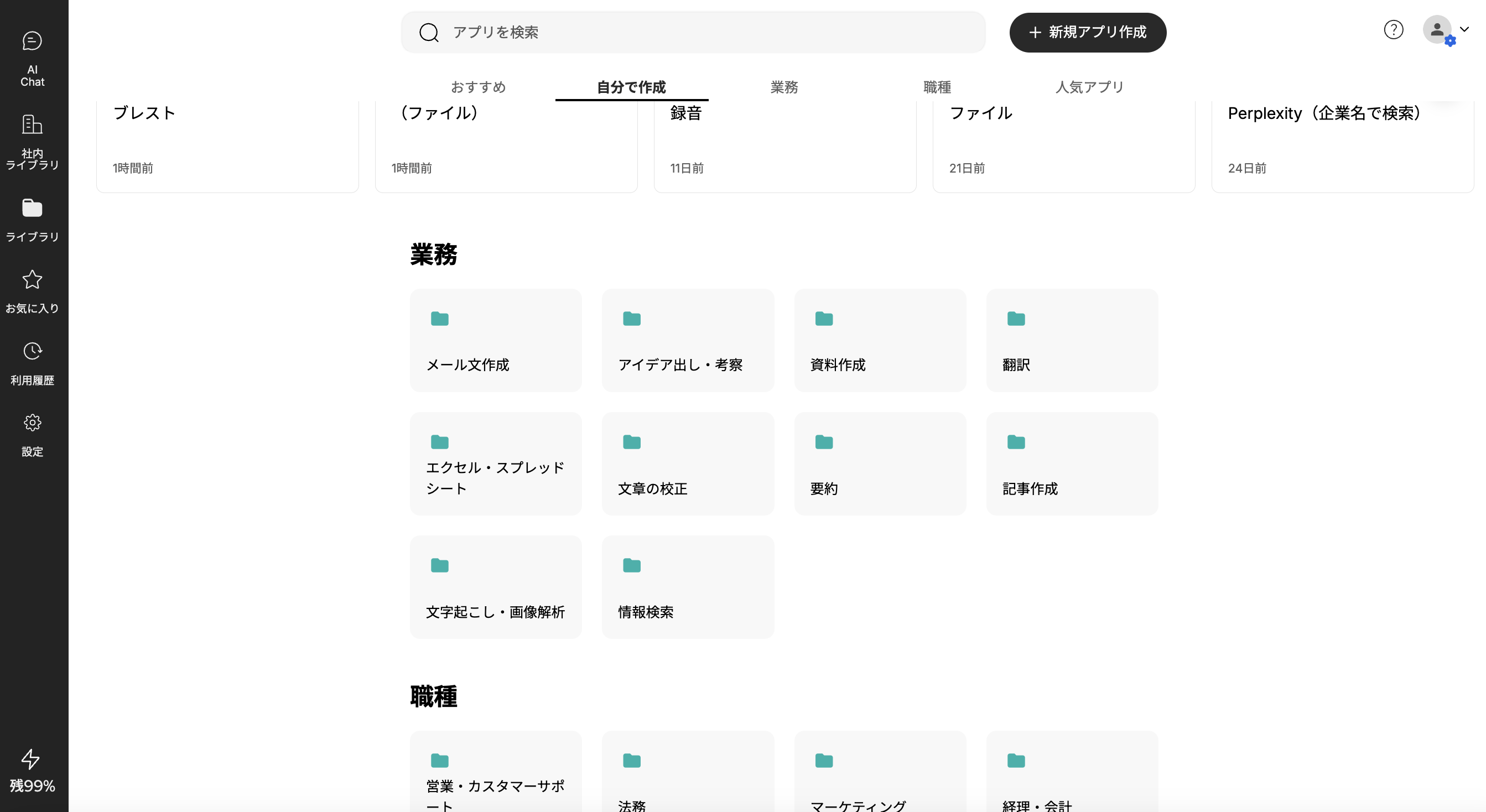Viewport: 1486px width, 812px height.
Task: Open the user profile avatar menu
Action: click(x=1437, y=29)
